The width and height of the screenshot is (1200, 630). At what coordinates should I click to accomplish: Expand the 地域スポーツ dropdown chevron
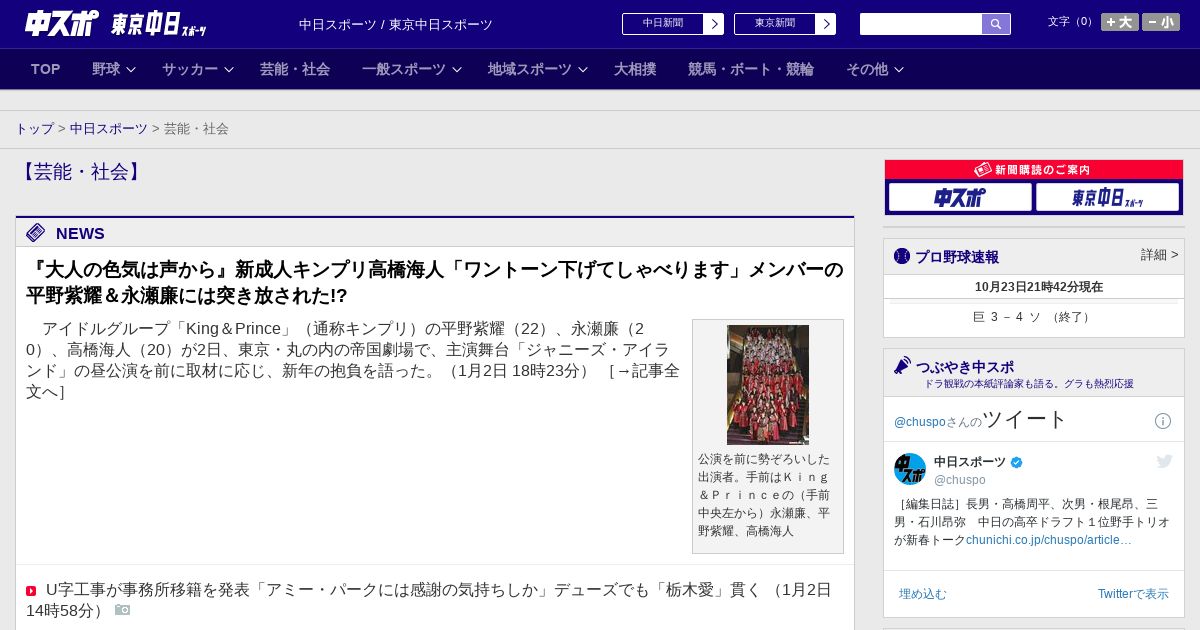pyautogui.click(x=583, y=69)
